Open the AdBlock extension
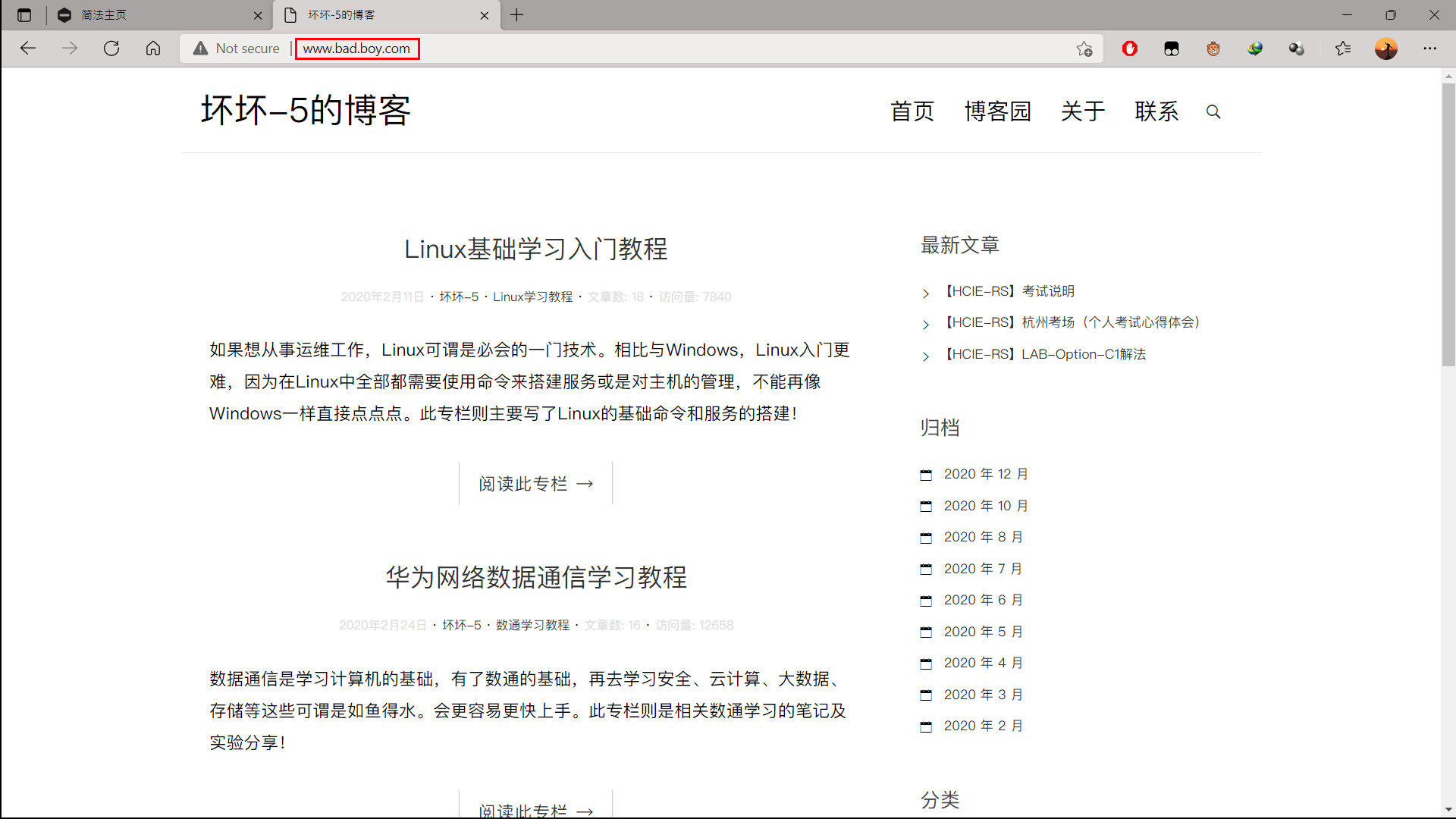This screenshot has height=819, width=1456. pyautogui.click(x=1130, y=49)
